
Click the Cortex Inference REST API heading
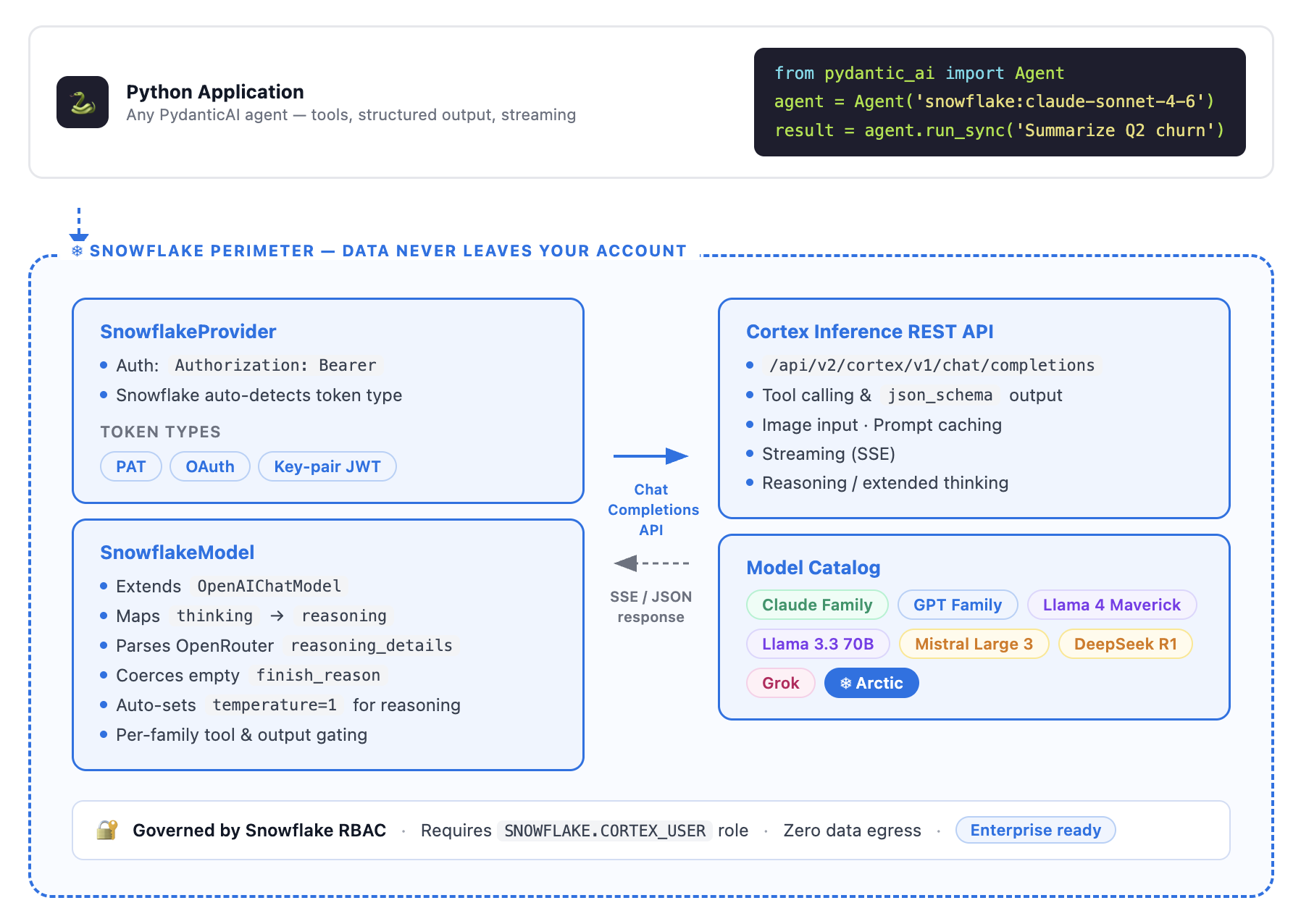(x=870, y=332)
